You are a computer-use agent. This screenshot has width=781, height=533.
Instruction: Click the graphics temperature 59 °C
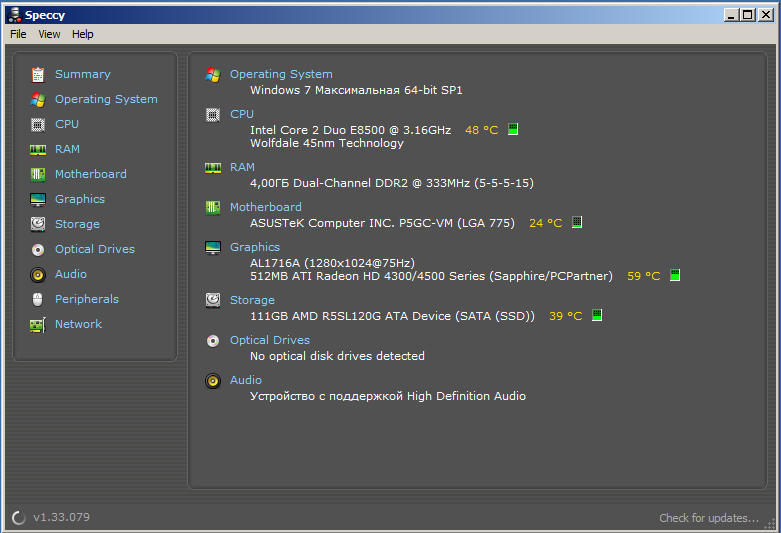tap(644, 276)
